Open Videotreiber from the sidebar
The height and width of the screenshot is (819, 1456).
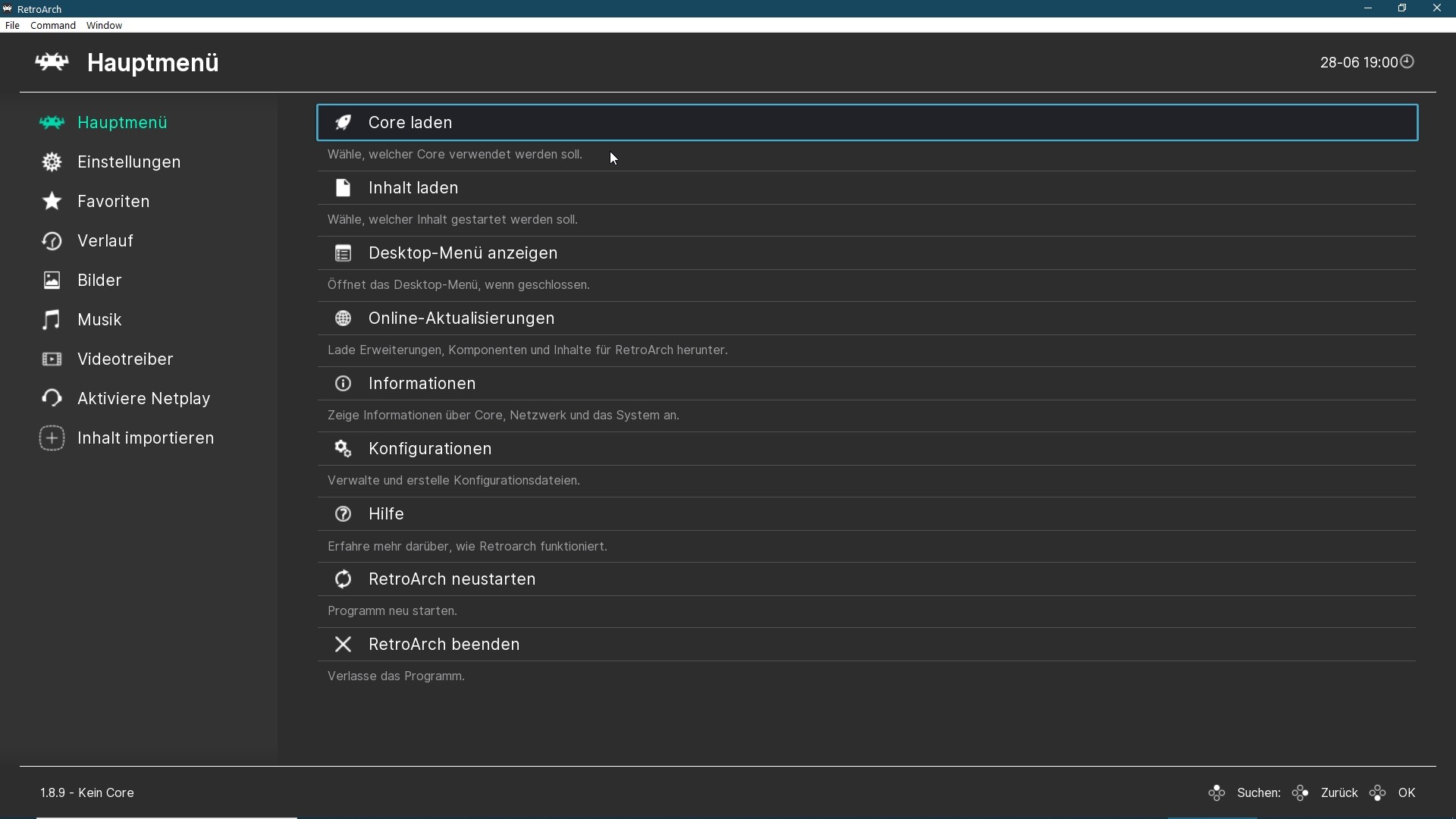[x=125, y=359]
